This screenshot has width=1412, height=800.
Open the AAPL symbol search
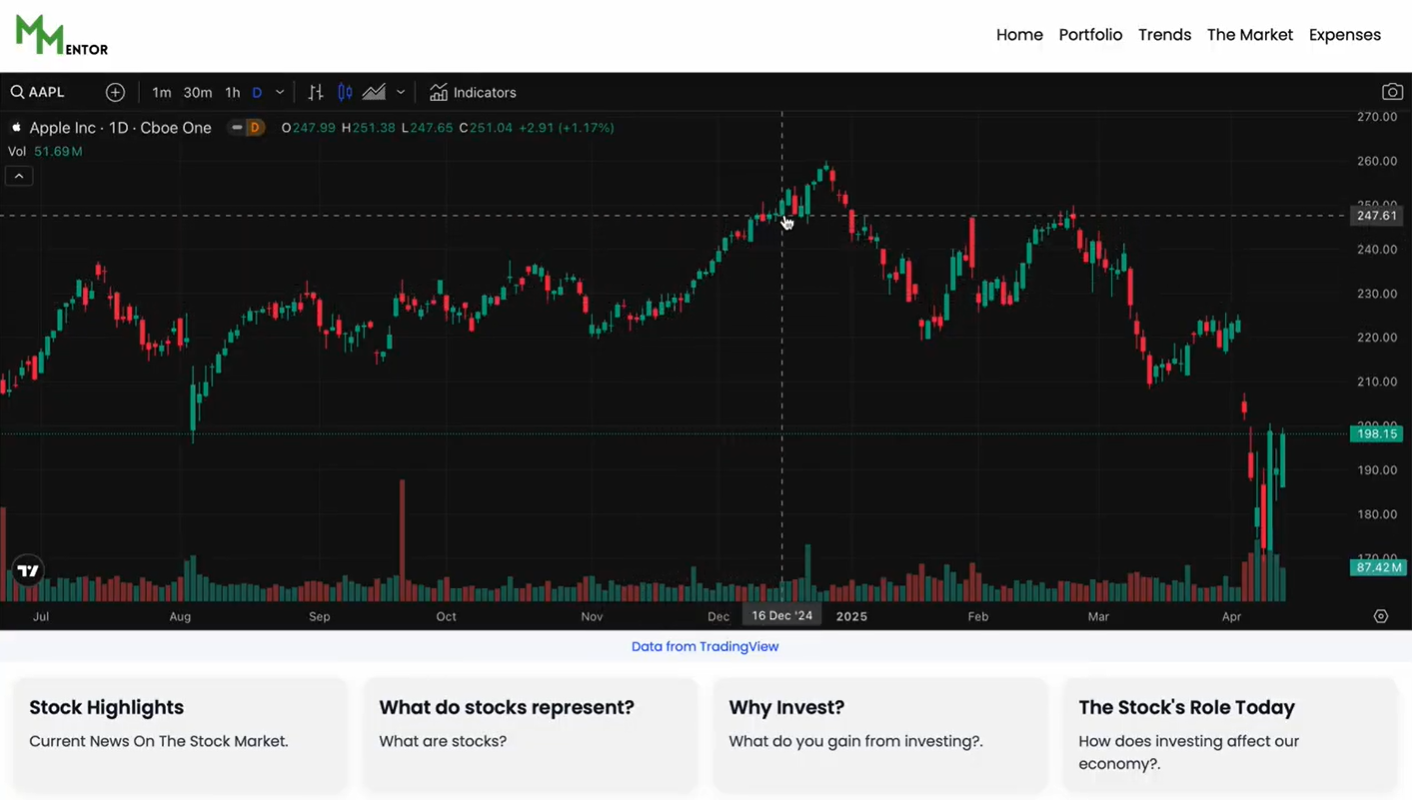pos(38,92)
